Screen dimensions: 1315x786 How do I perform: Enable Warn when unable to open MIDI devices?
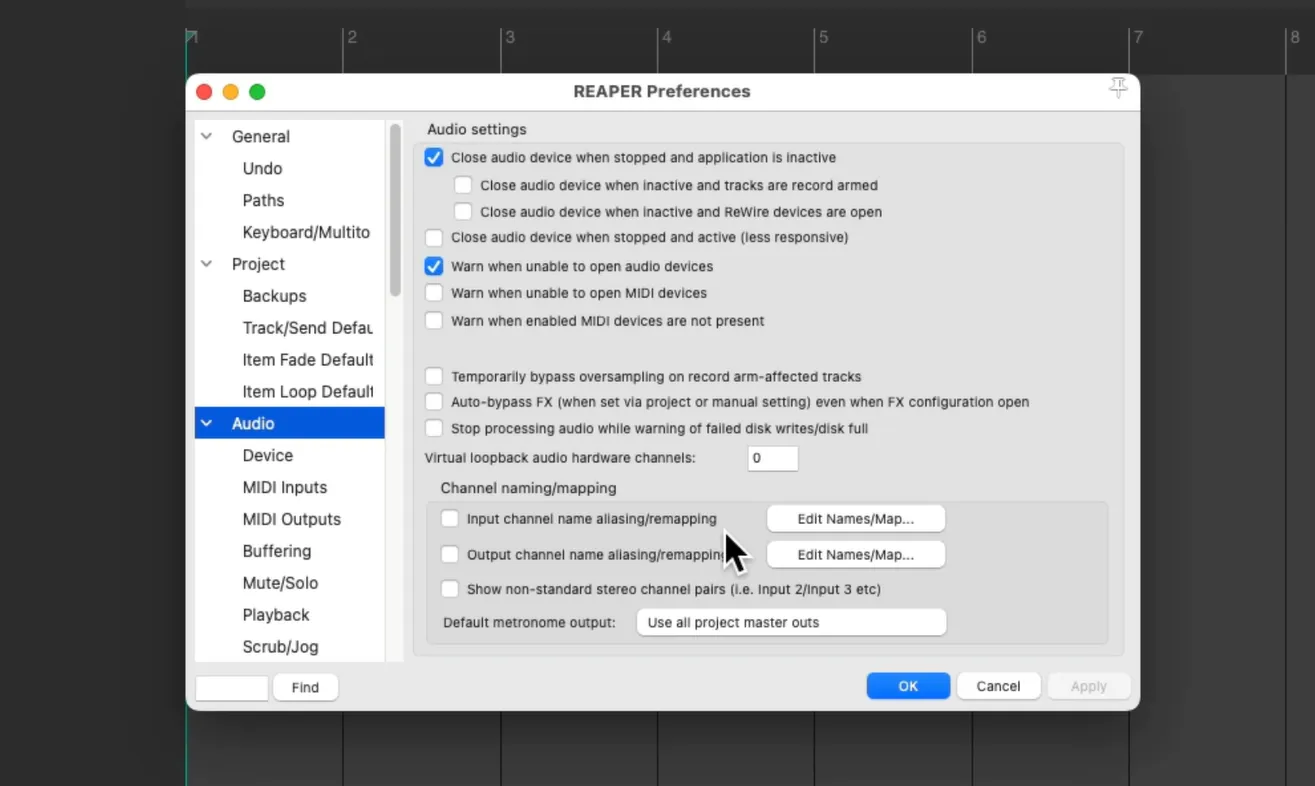434,293
